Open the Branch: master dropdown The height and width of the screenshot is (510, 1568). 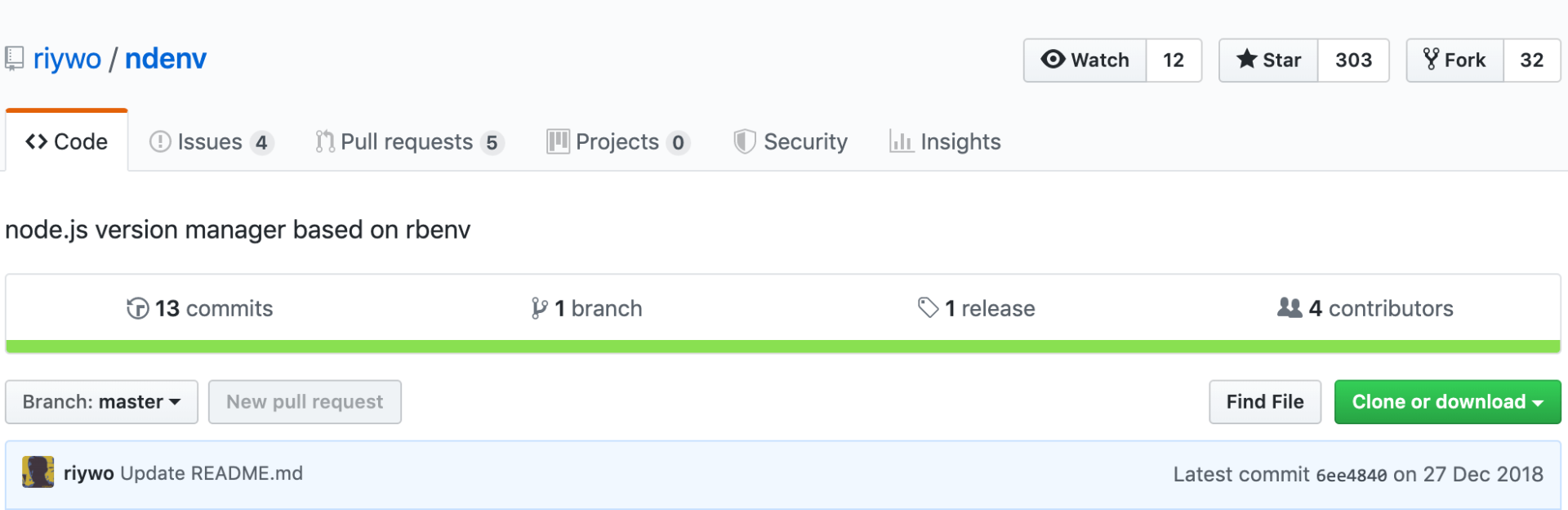click(101, 401)
